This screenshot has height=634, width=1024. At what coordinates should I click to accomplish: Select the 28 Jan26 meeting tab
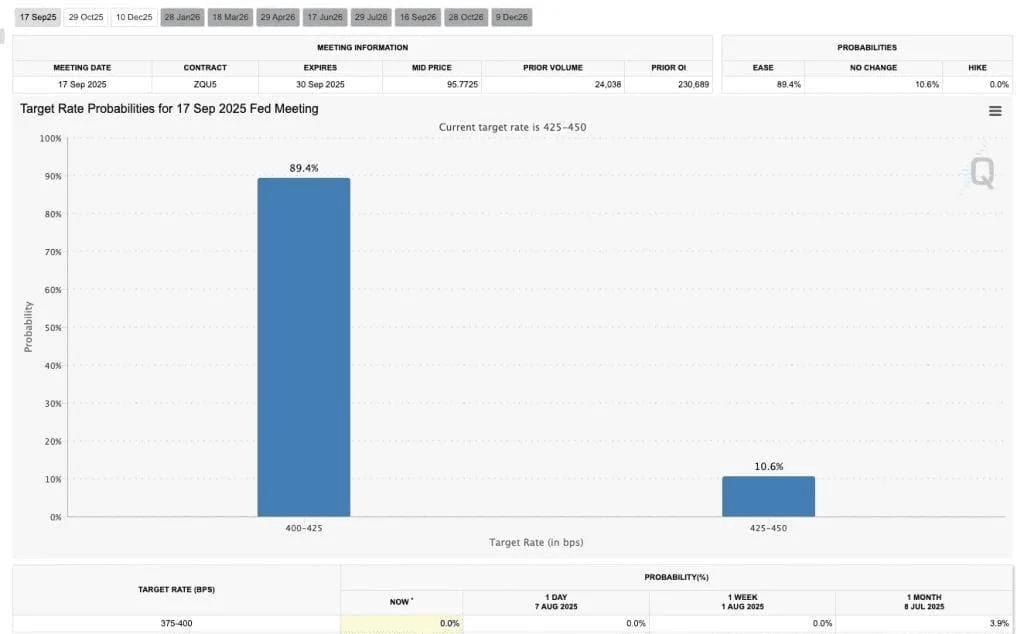[182, 17]
